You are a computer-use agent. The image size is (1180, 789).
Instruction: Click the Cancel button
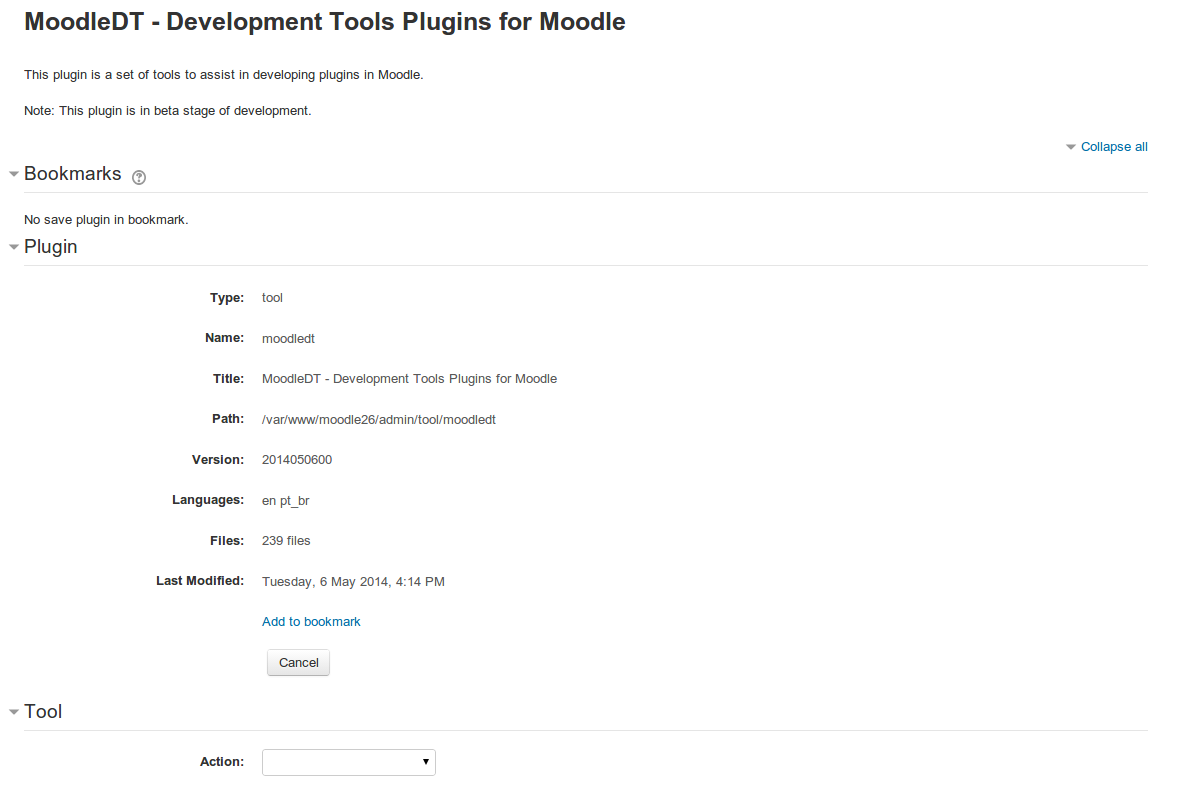(298, 663)
